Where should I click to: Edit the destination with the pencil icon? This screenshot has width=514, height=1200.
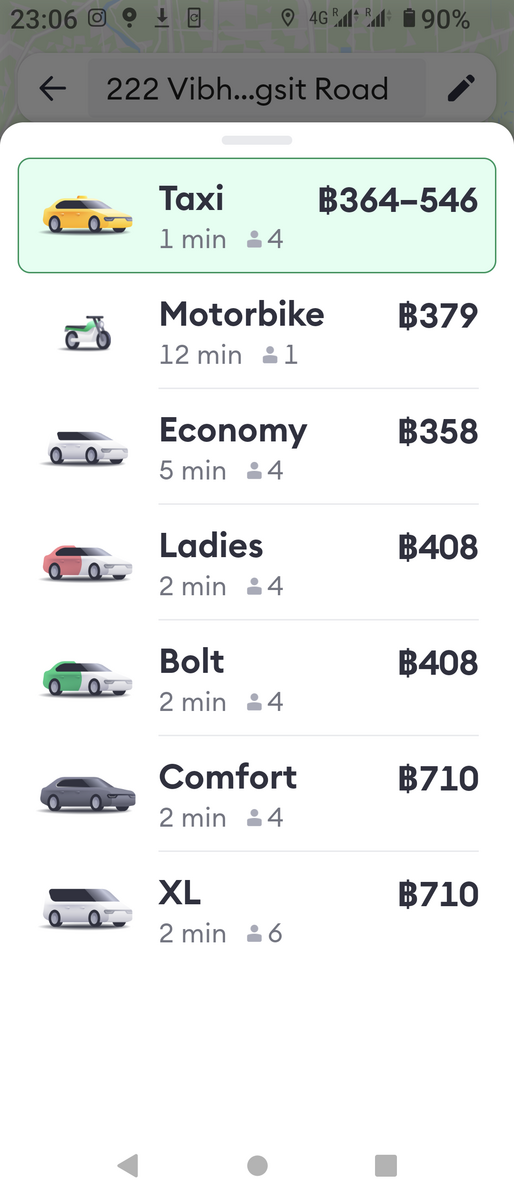[x=461, y=89]
